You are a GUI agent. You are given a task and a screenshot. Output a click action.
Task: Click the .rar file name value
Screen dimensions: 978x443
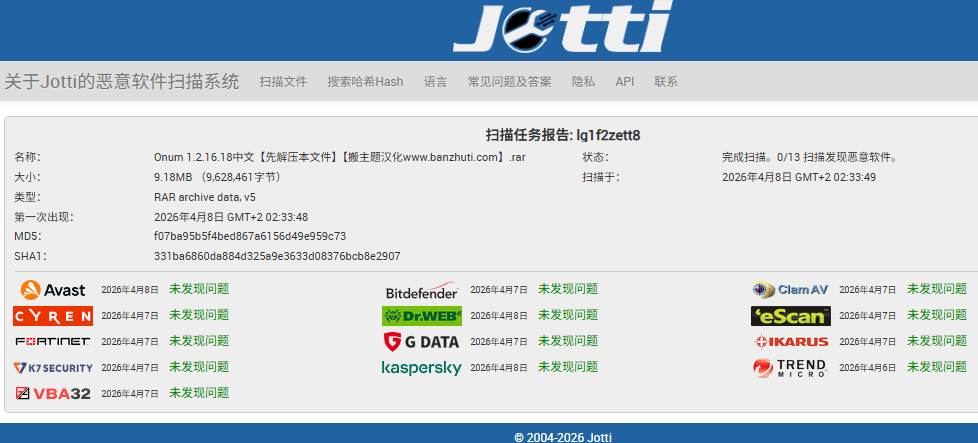(x=340, y=157)
